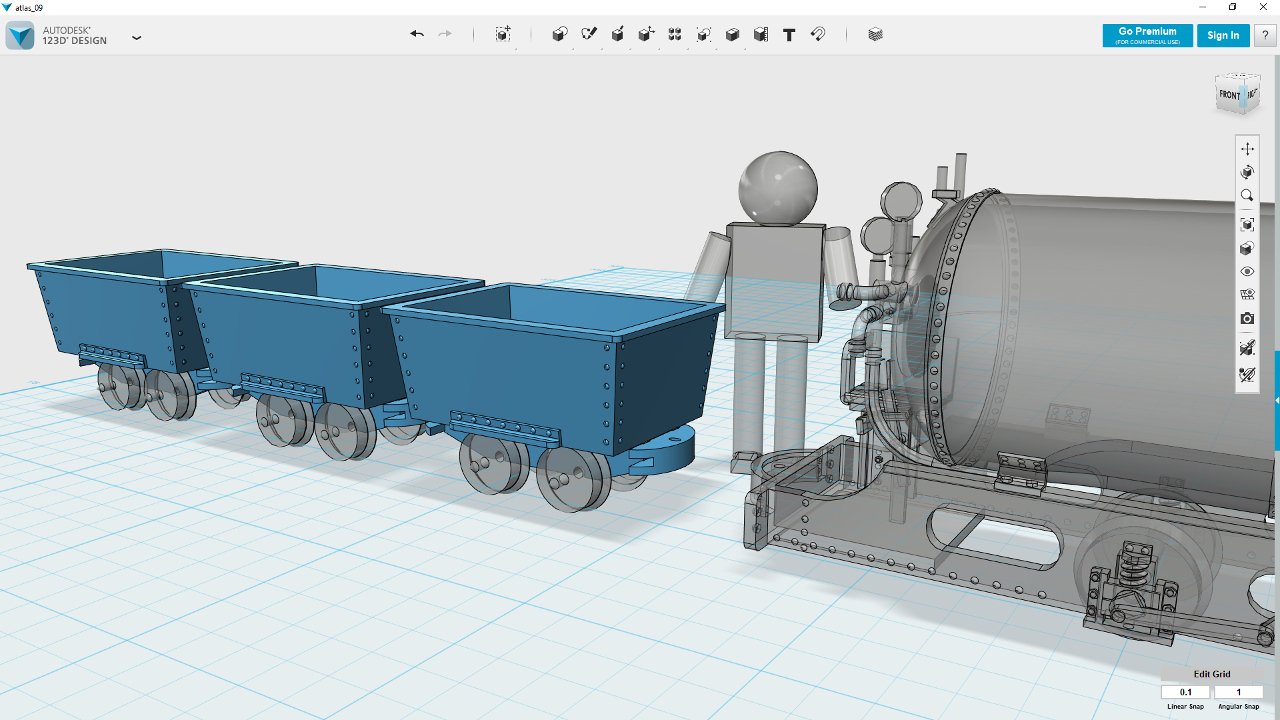The width and height of the screenshot is (1280, 720).
Task: Open the Modify tool
Action: pos(647,34)
